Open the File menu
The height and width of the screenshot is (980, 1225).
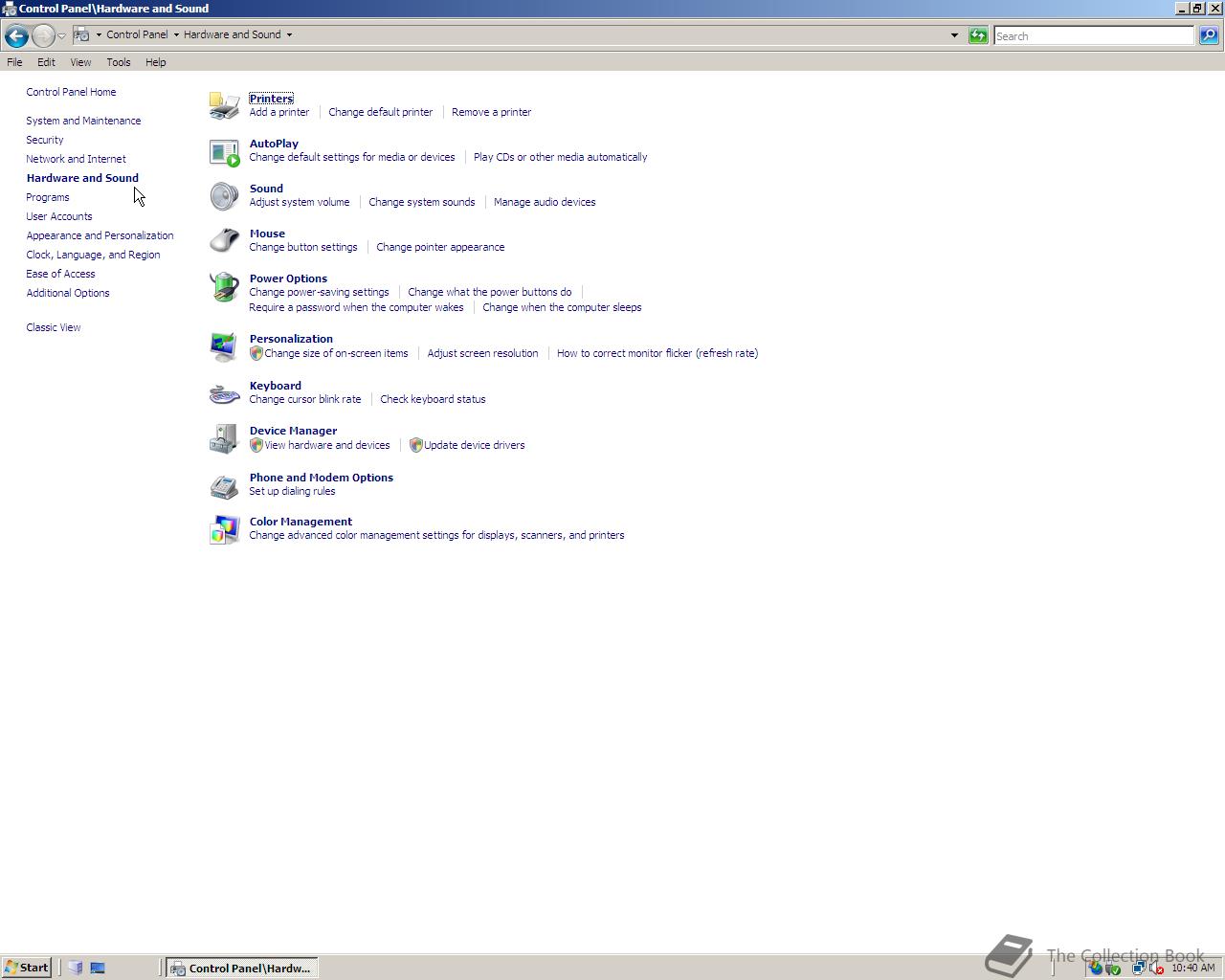[14, 62]
